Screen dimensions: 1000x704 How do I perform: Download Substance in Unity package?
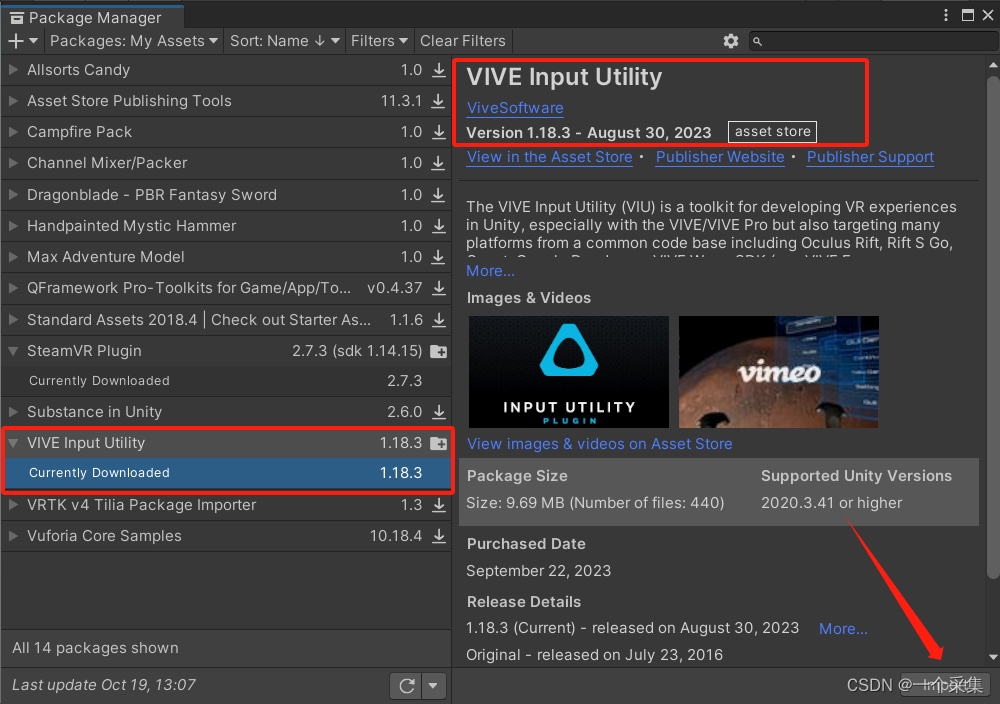pos(439,412)
